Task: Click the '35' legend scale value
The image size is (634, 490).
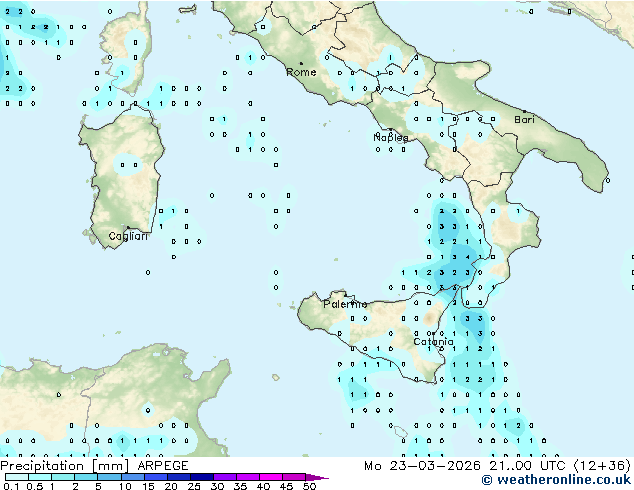Action: point(241,486)
